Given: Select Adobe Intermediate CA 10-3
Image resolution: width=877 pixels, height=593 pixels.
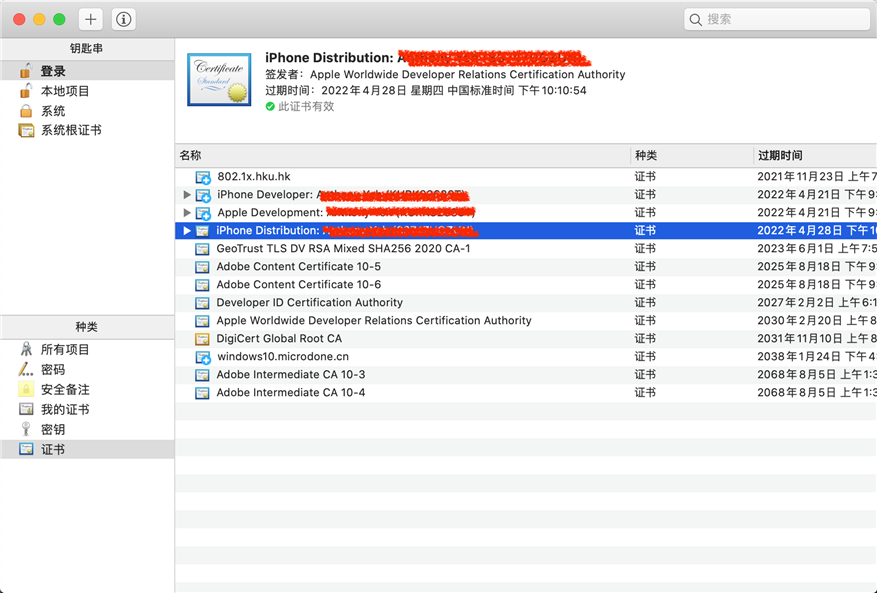Looking at the screenshot, I should point(291,374).
